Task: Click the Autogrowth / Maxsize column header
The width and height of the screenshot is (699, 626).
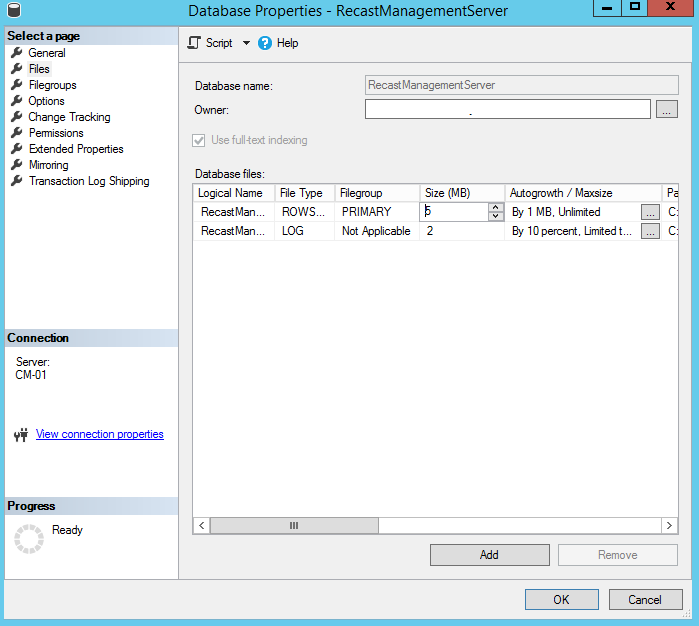Action: coord(583,193)
